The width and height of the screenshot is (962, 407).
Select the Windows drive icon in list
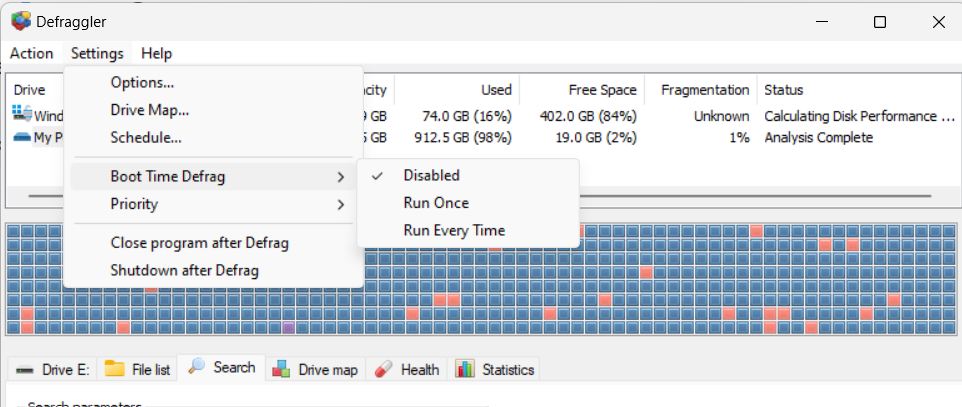click(x=22, y=115)
